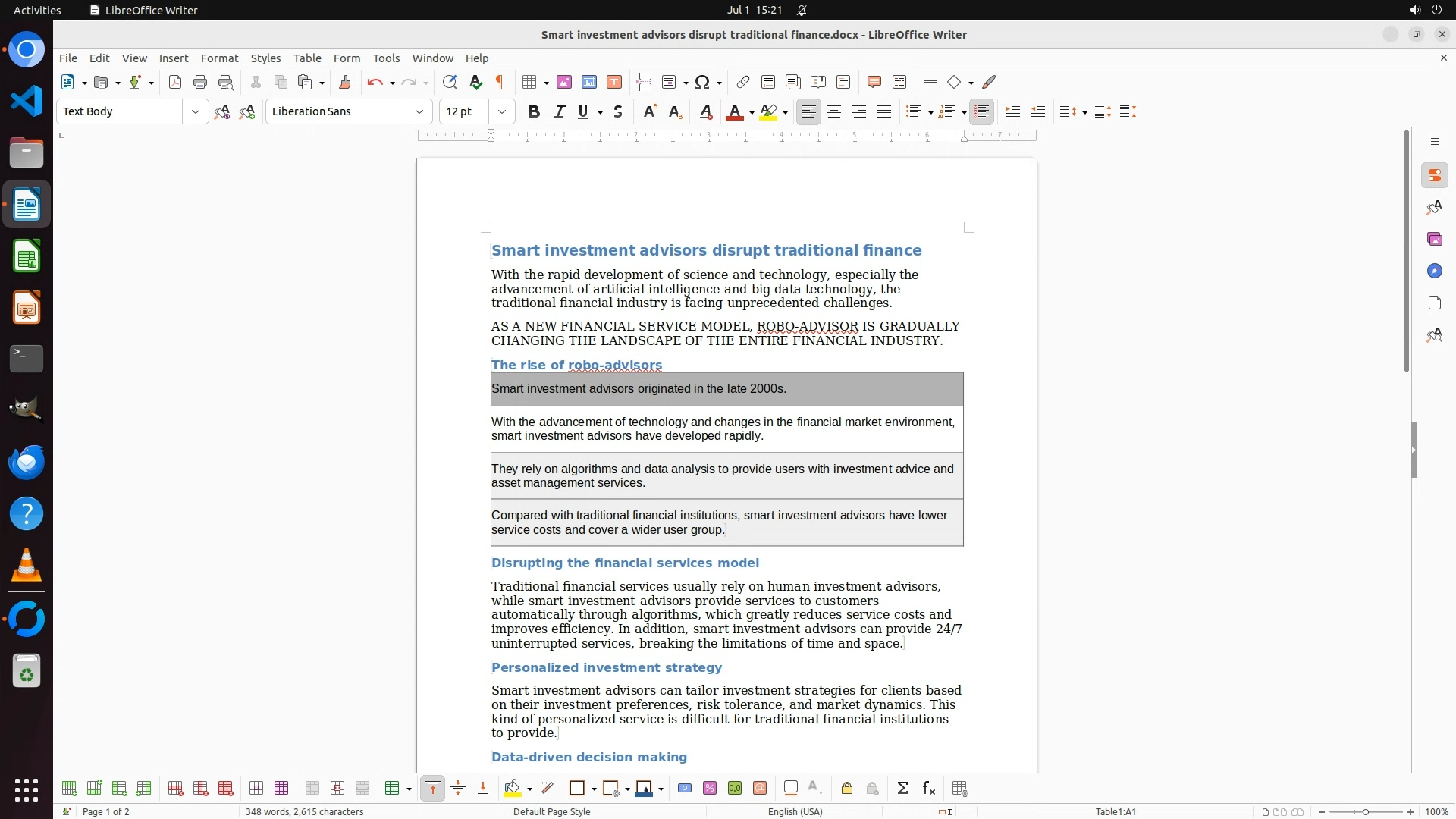This screenshot has width=1456, height=819.
Task: Open the Format menu
Action: click(219, 58)
